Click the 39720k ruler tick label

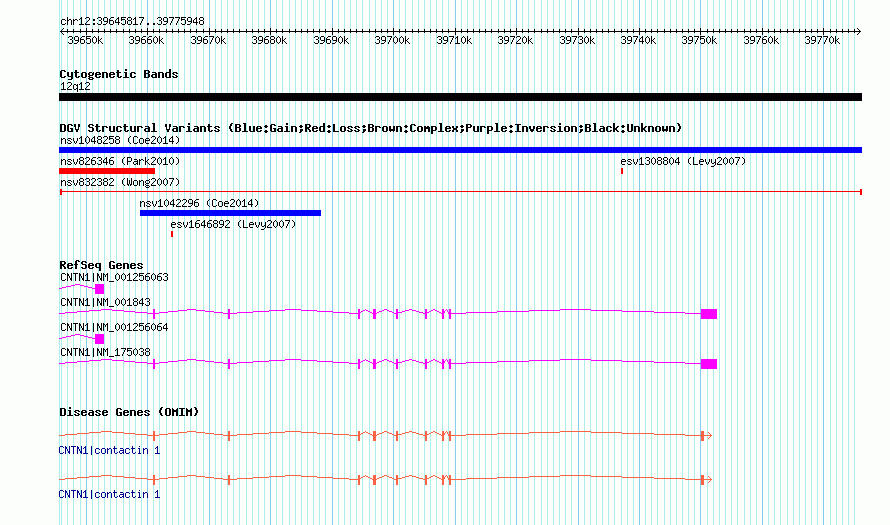(515, 40)
